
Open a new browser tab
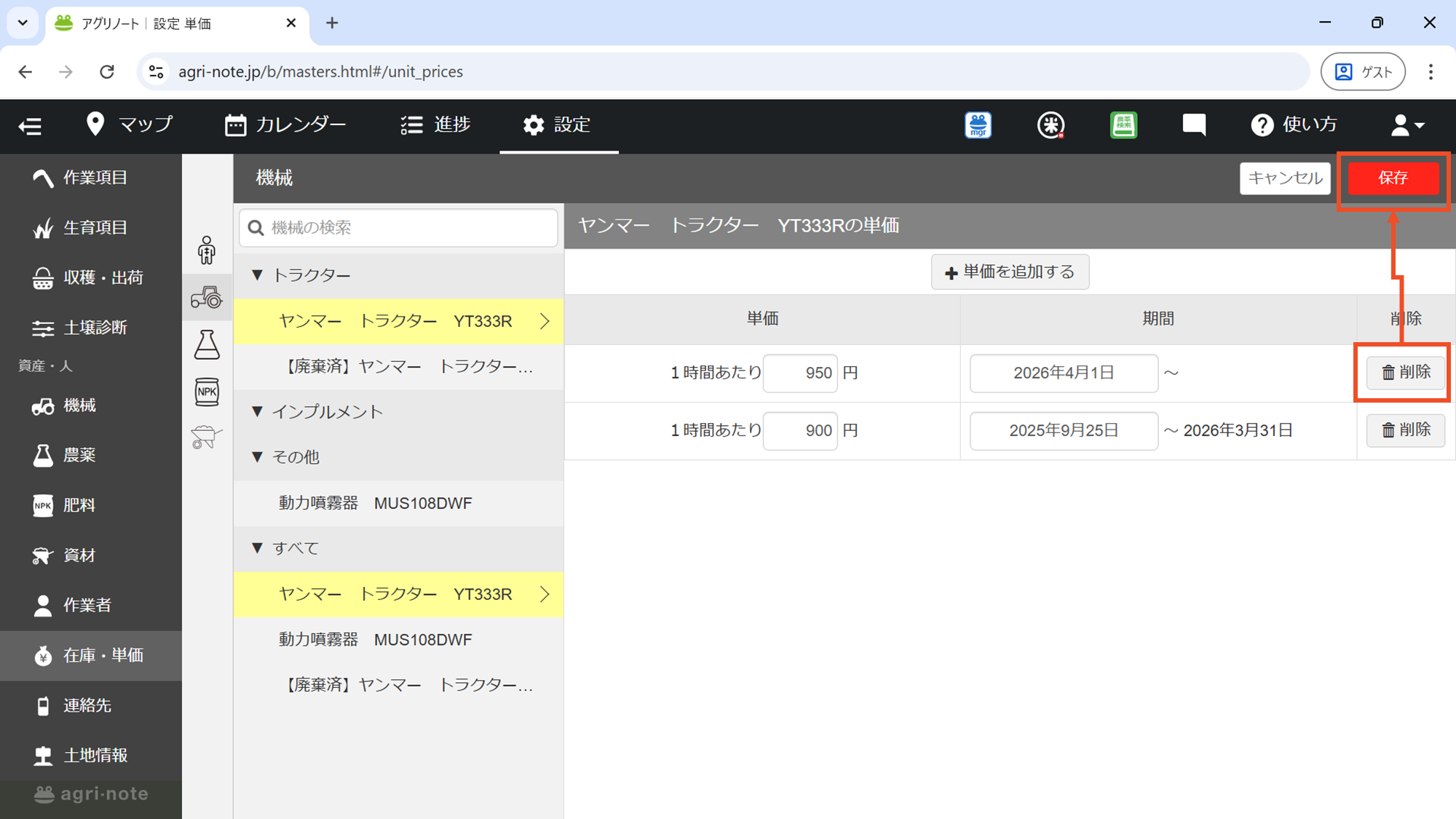point(332,23)
